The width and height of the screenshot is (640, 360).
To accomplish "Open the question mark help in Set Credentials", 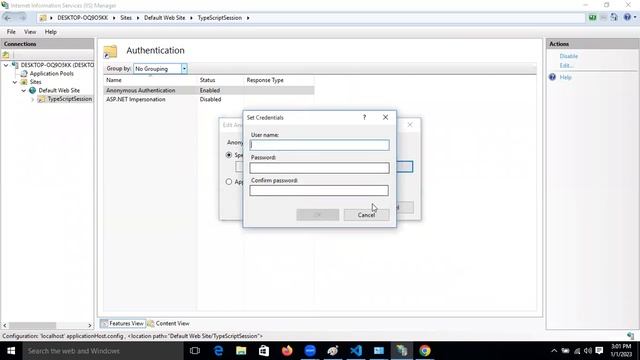I will coord(364,117).
